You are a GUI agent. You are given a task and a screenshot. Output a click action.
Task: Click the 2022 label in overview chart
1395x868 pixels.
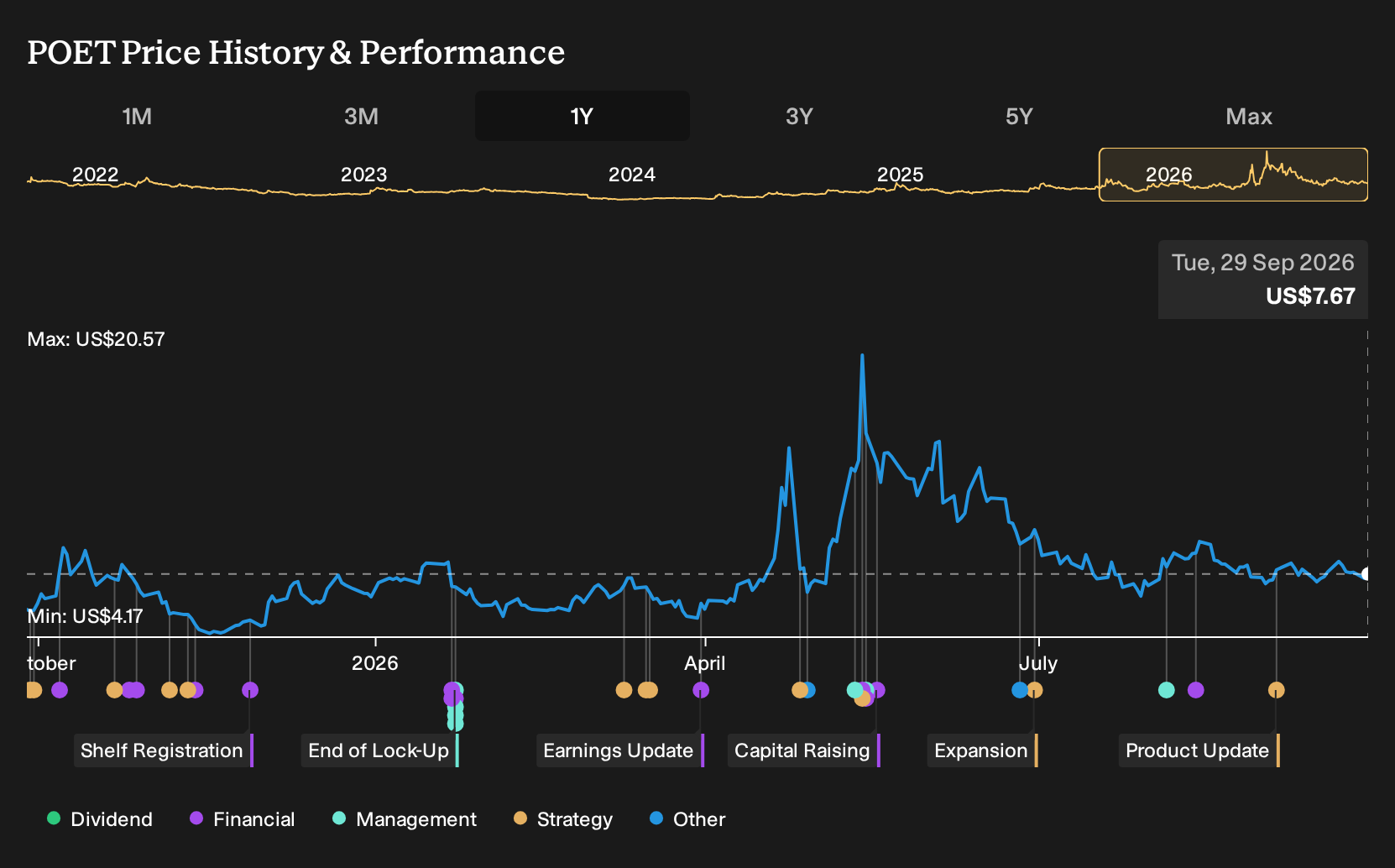pos(95,175)
